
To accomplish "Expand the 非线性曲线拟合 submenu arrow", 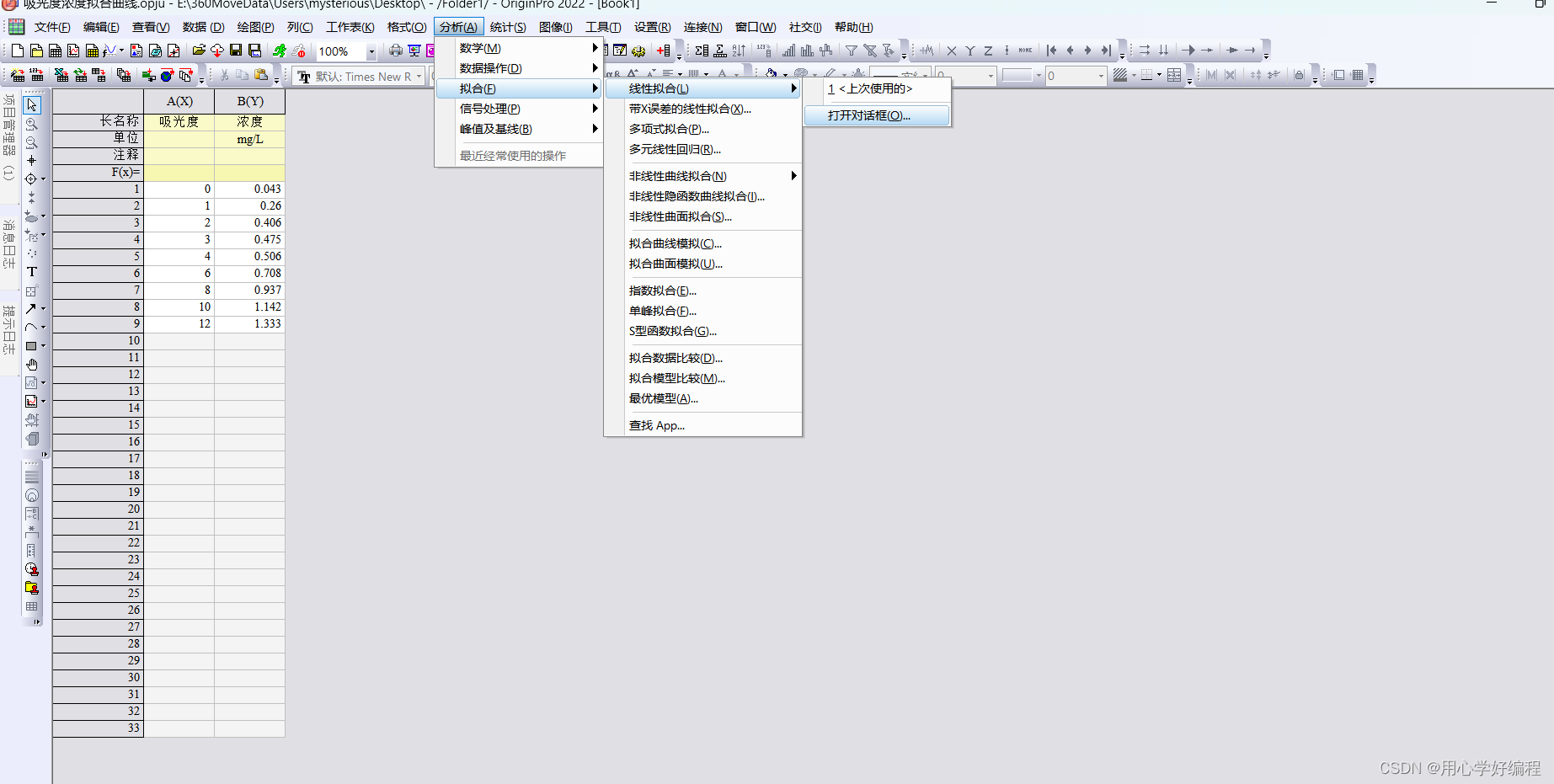I will tap(793, 176).
